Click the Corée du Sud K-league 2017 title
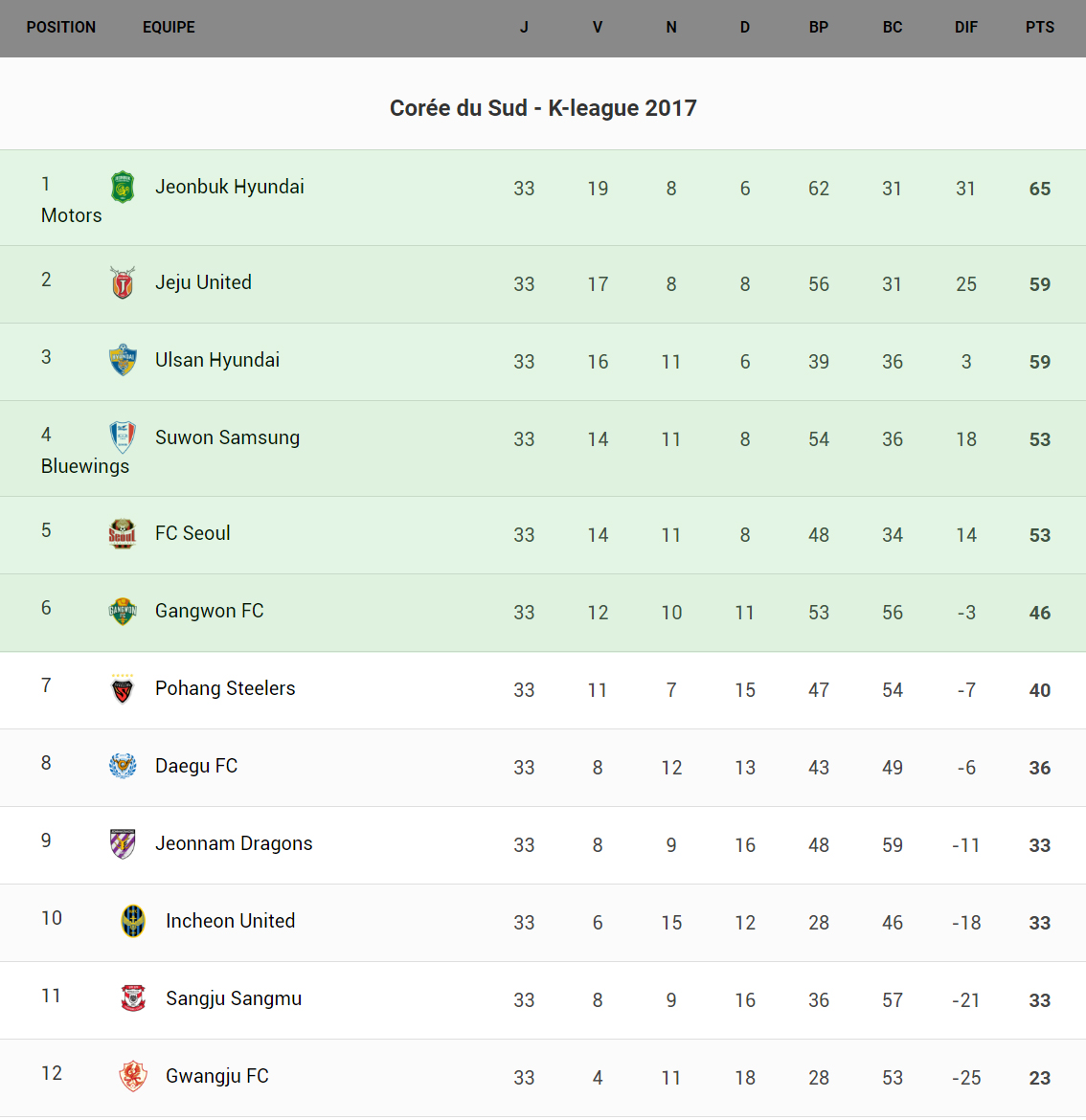The width and height of the screenshot is (1086, 1120). (543, 108)
